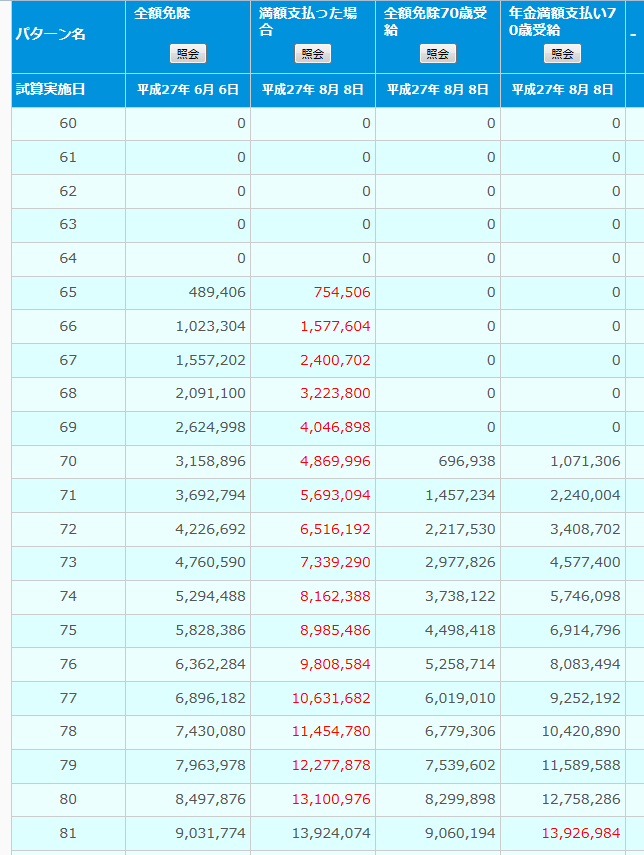Select red value 13,100,976

click(331, 799)
